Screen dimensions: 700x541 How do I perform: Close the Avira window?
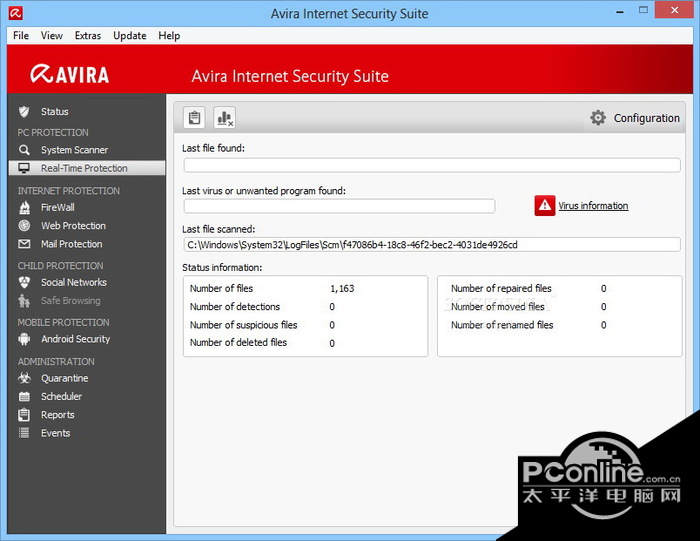coord(675,10)
